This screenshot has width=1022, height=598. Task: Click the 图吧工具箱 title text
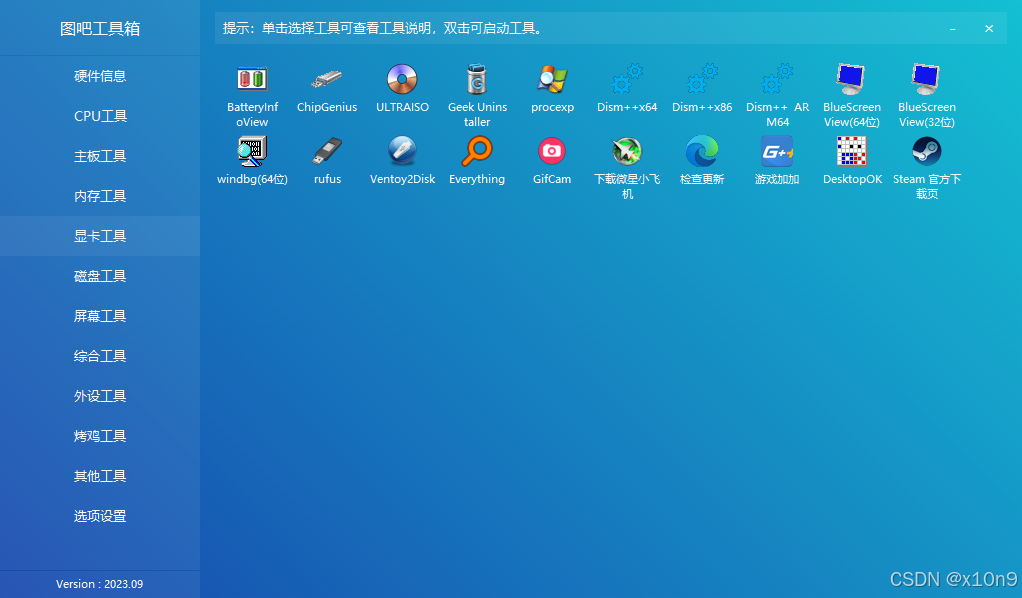click(100, 29)
